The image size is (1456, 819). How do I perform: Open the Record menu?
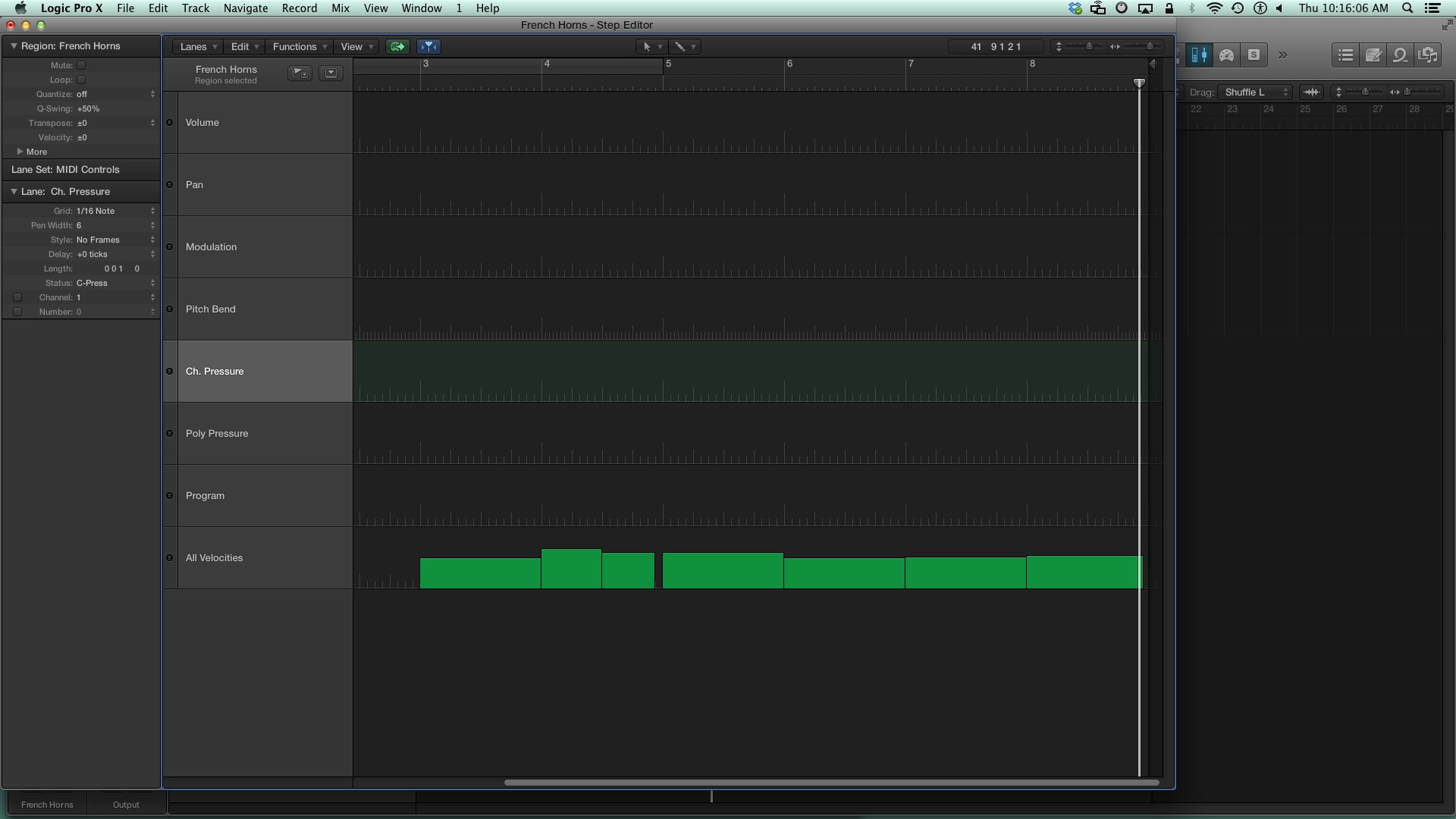point(300,8)
